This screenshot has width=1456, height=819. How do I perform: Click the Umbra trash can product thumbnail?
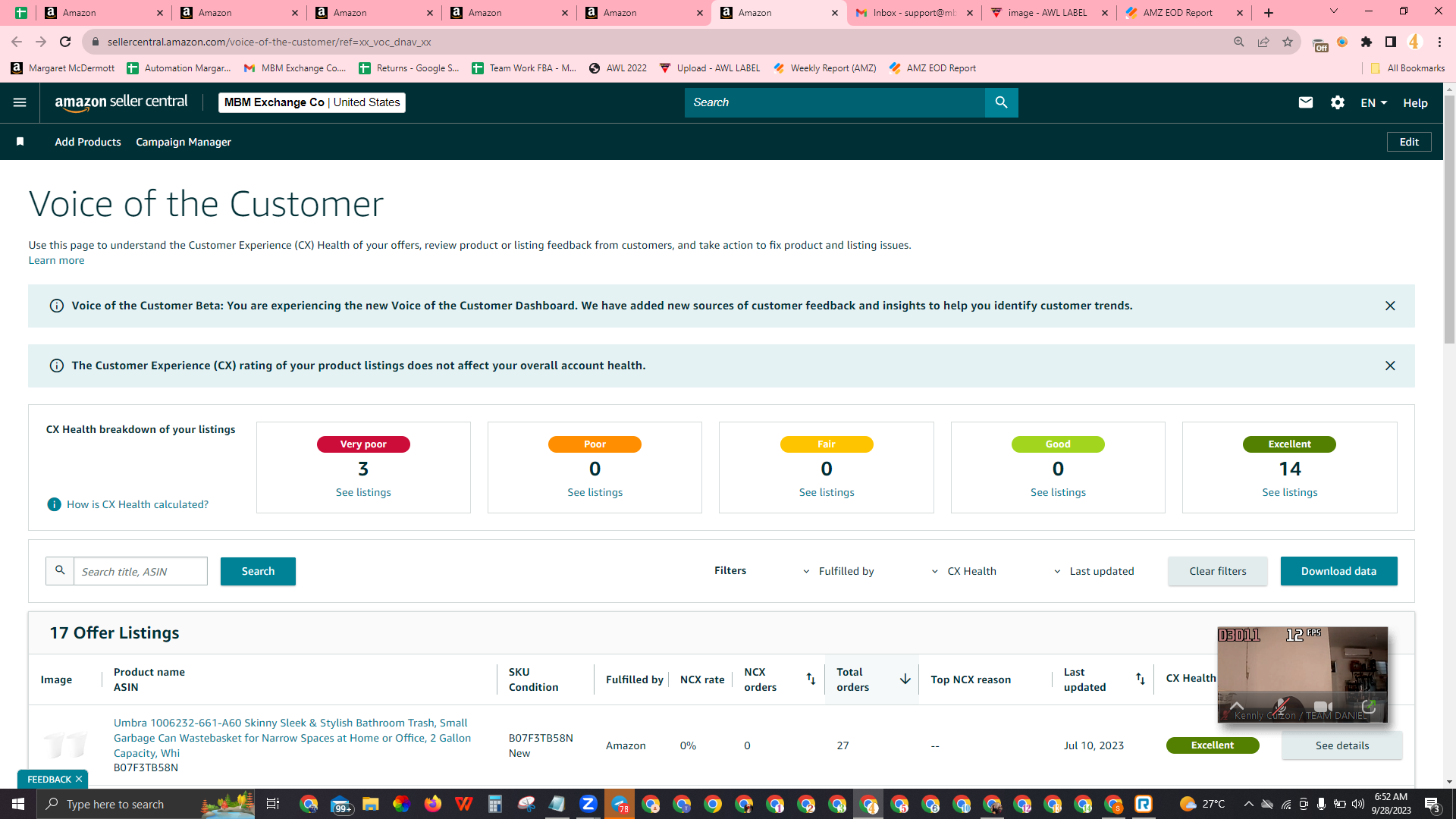[65, 745]
